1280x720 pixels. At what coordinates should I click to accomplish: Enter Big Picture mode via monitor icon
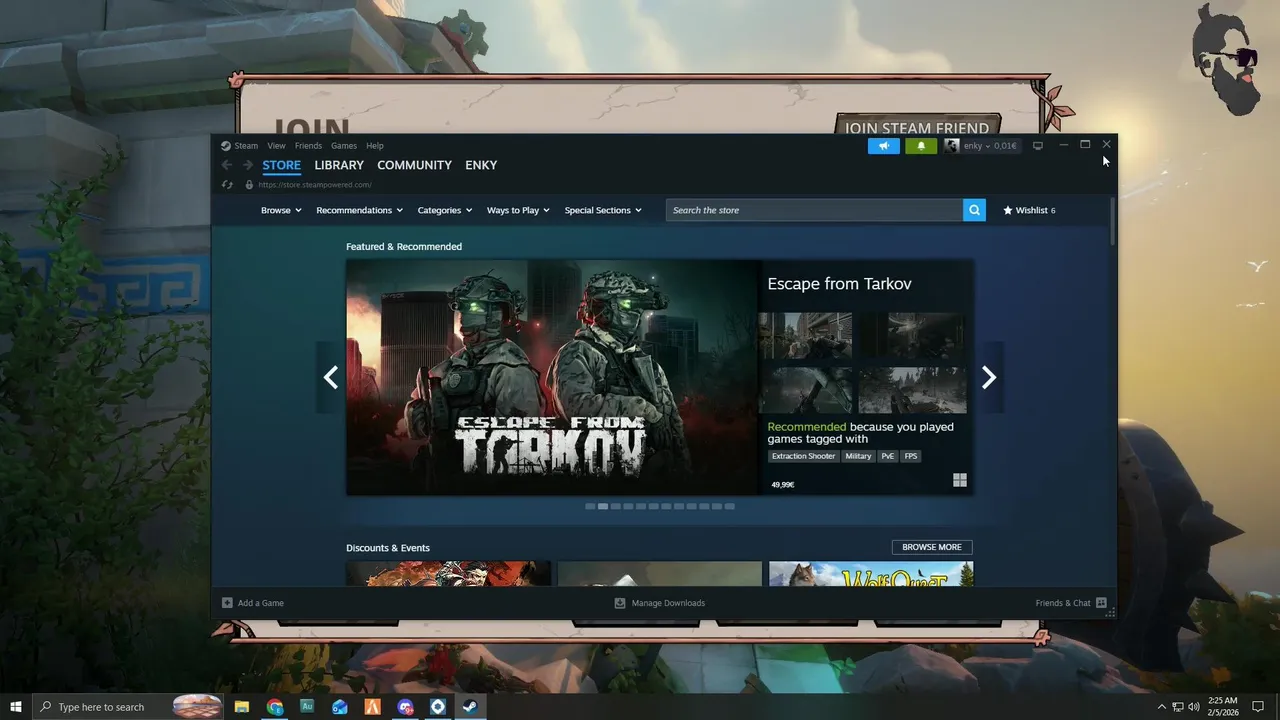click(x=1038, y=146)
